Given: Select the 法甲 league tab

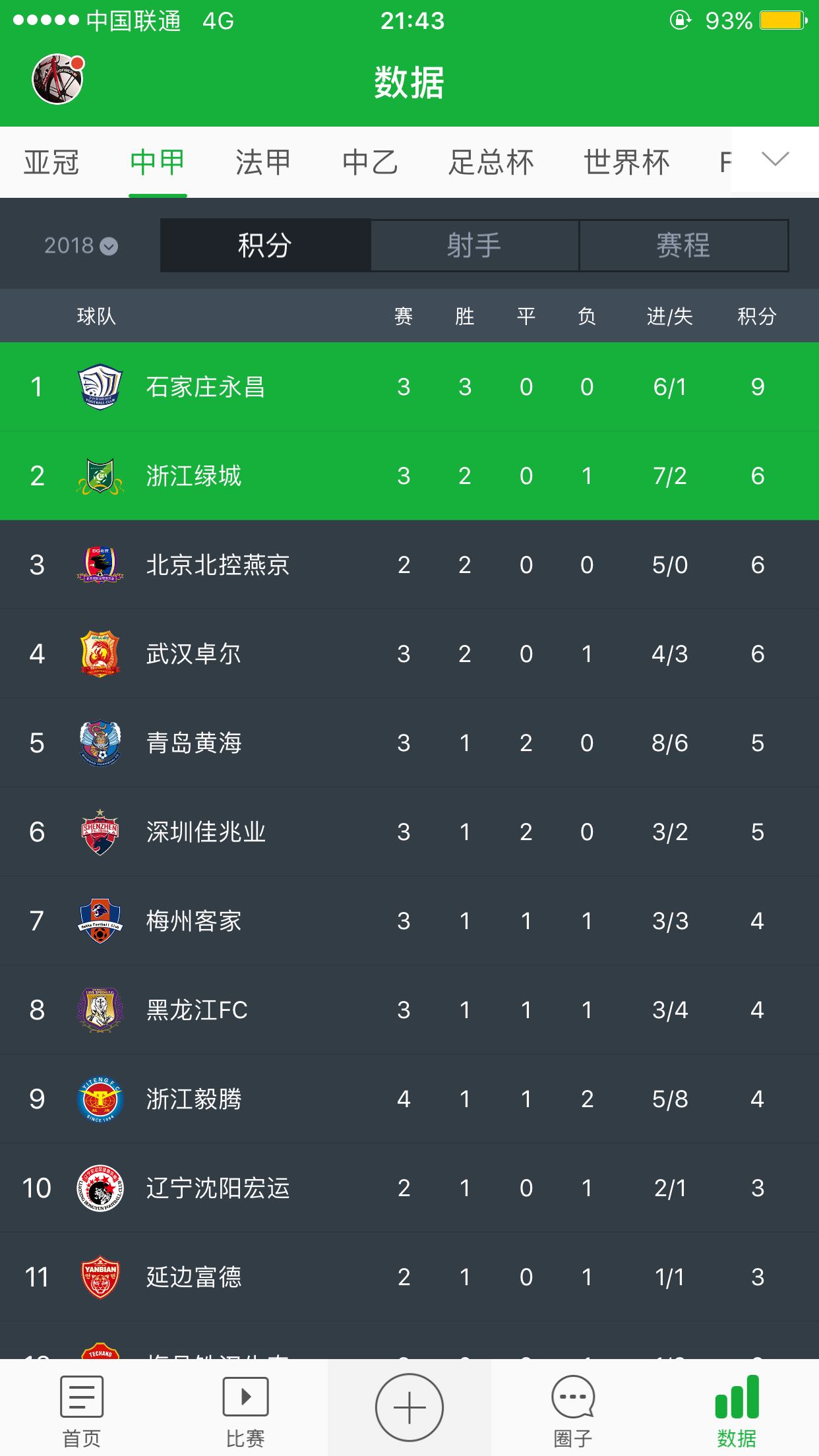Looking at the screenshot, I should [x=263, y=162].
